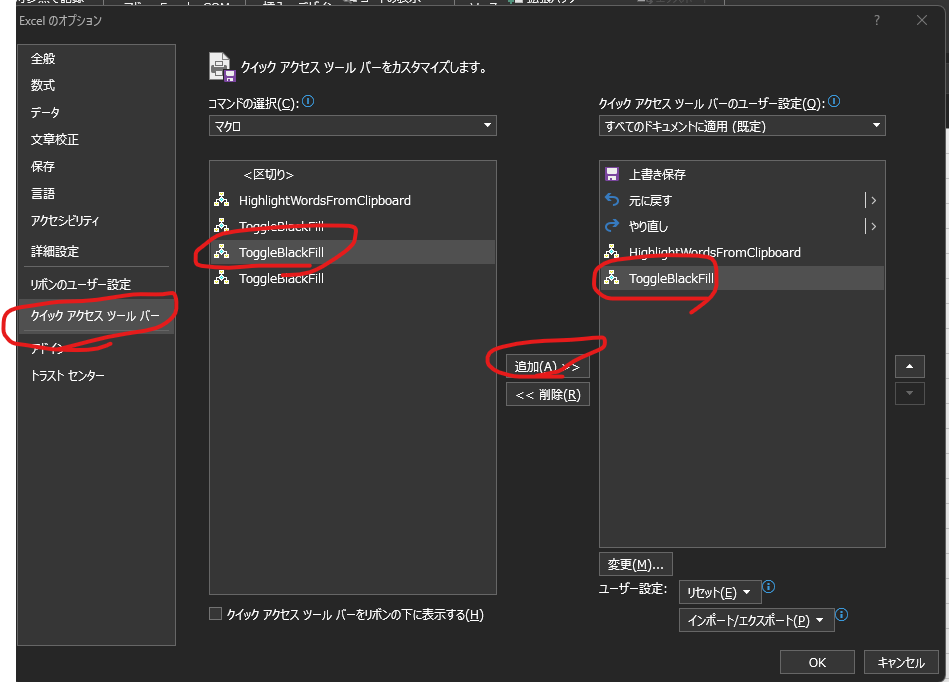Click the info icon next to コマンドの選択

tap(308, 102)
